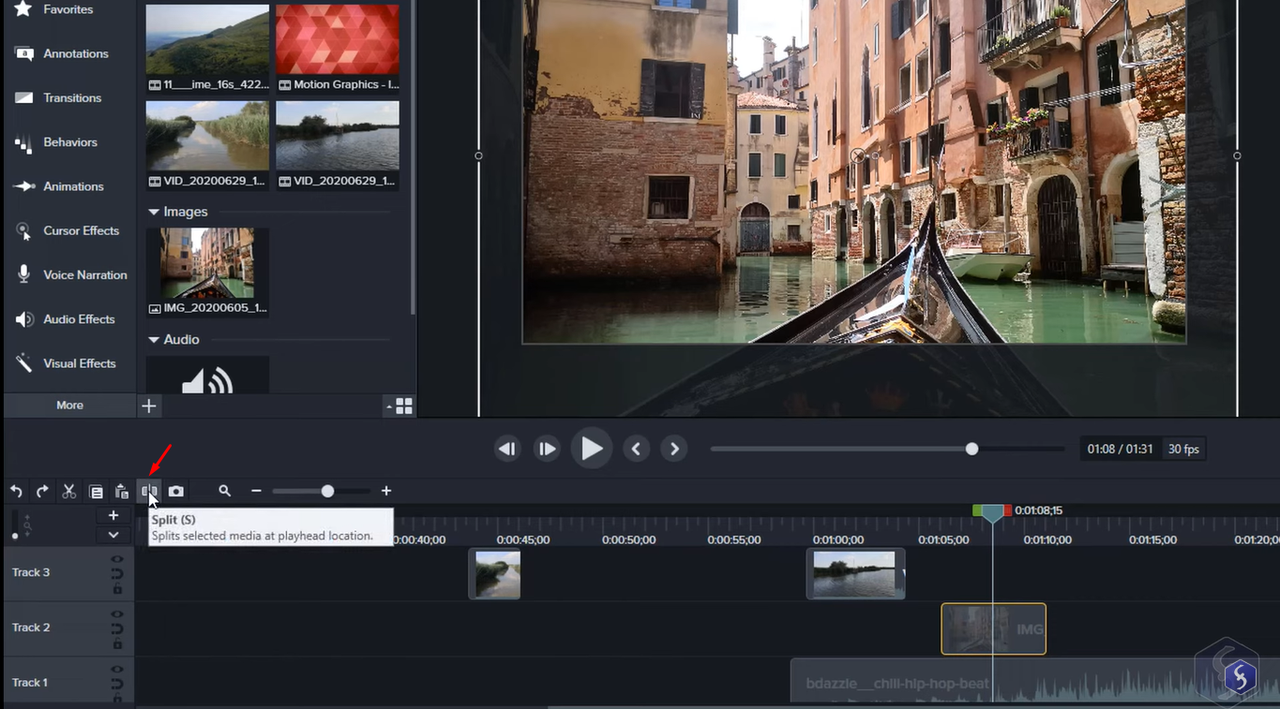Viewport: 1280px width, 709px height.
Task: Open the Favorites tab
Action: tap(67, 10)
